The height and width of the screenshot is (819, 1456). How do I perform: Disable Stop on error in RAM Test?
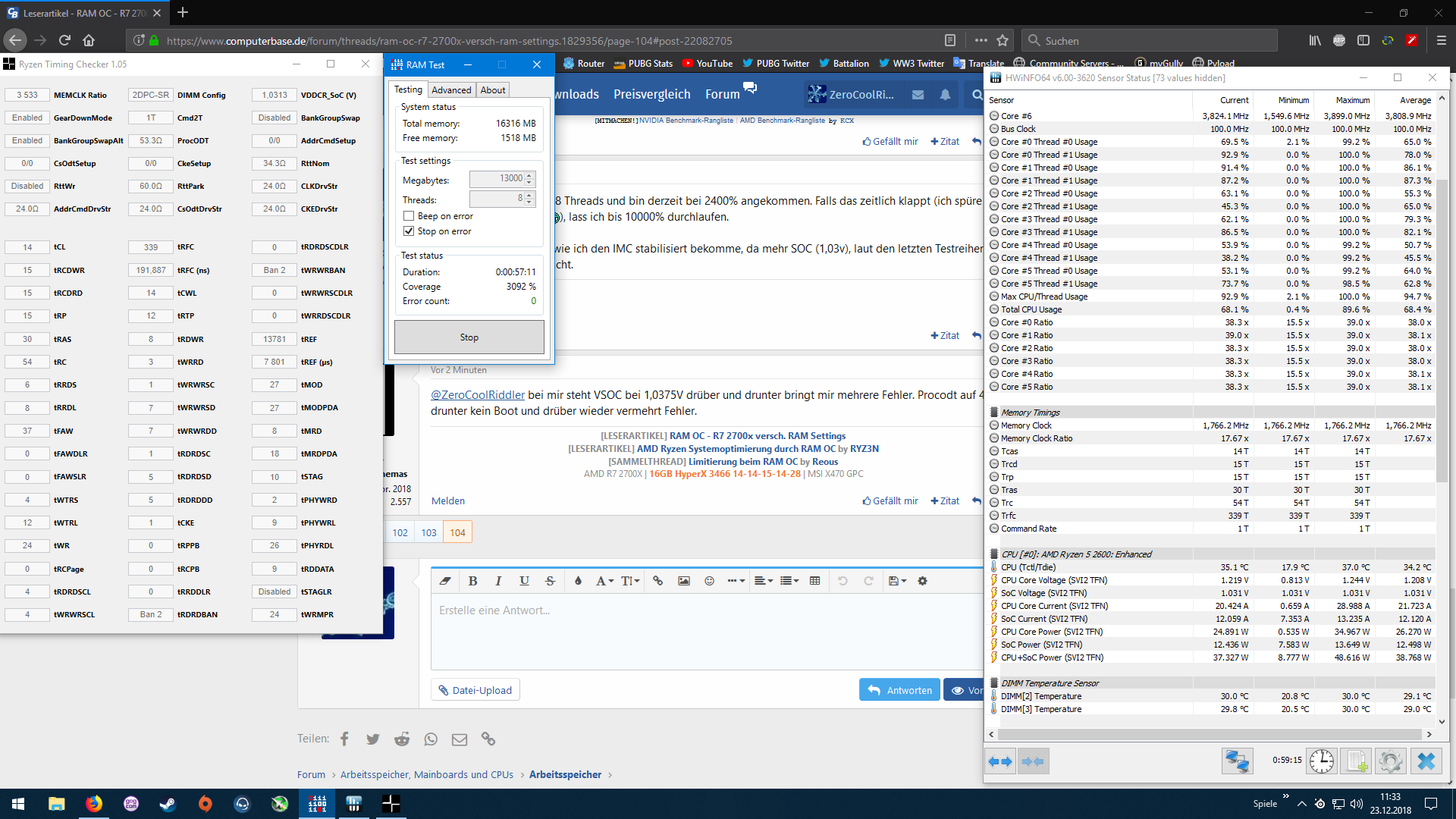409,231
